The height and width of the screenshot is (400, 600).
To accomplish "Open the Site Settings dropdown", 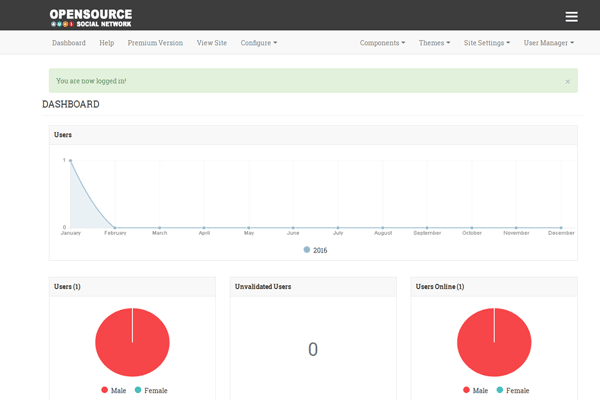I will (487, 43).
